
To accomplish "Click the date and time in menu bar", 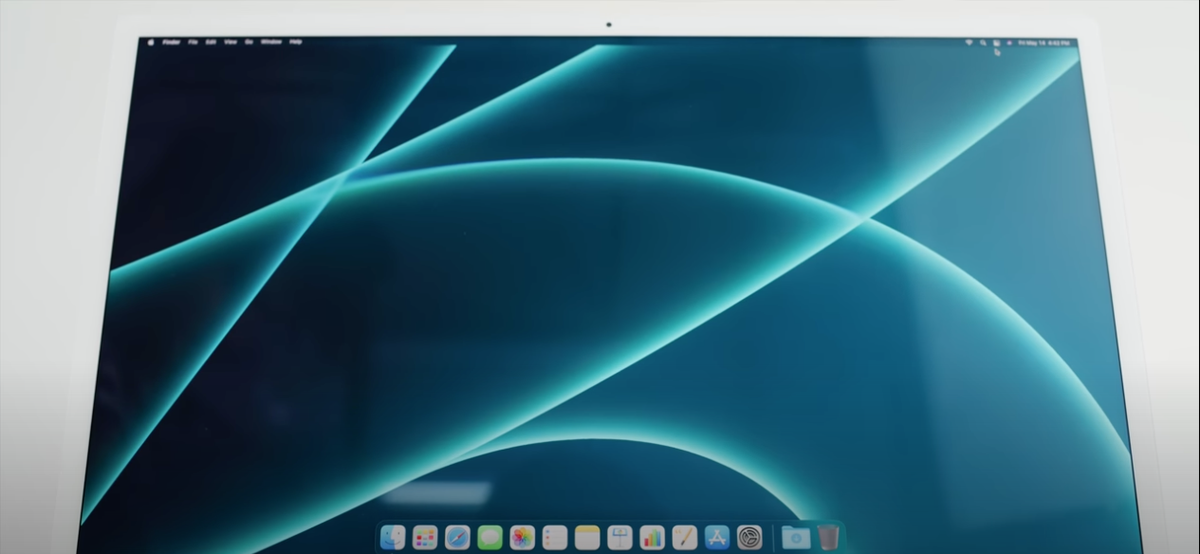I will pyautogui.click(x=1044, y=43).
